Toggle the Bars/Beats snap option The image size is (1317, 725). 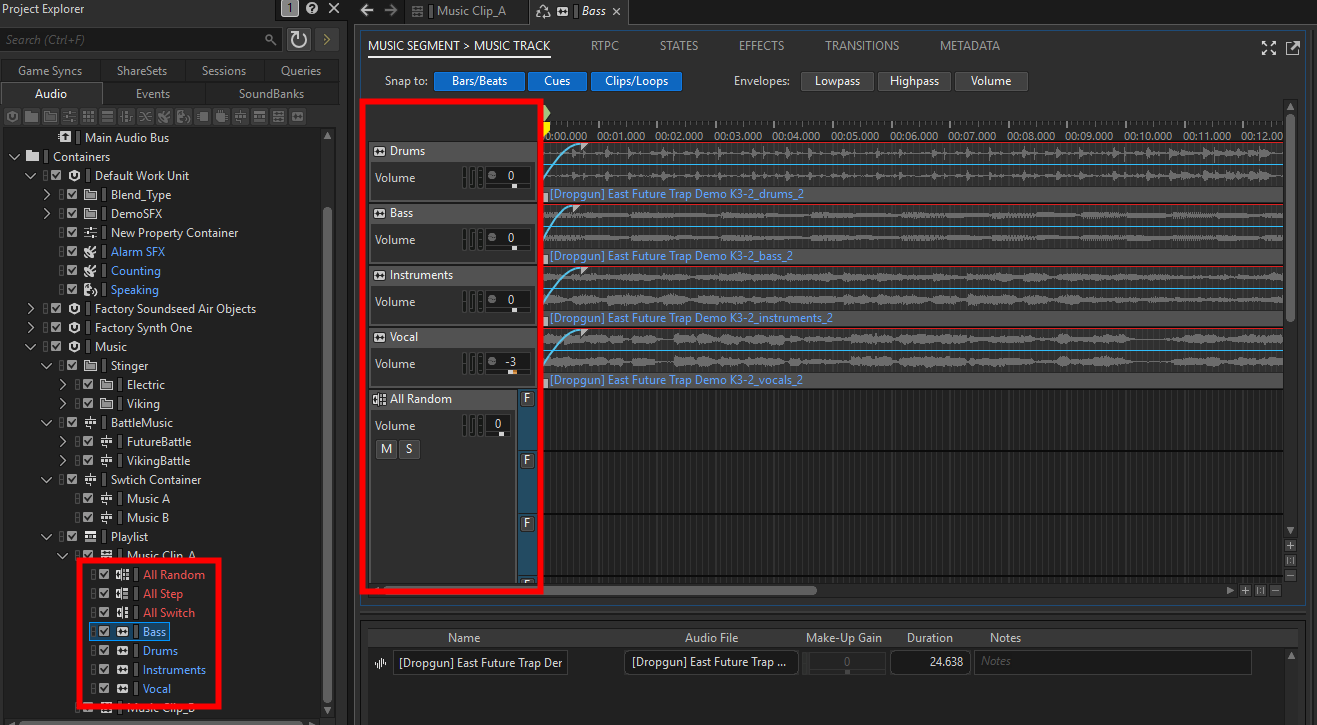[x=479, y=81]
